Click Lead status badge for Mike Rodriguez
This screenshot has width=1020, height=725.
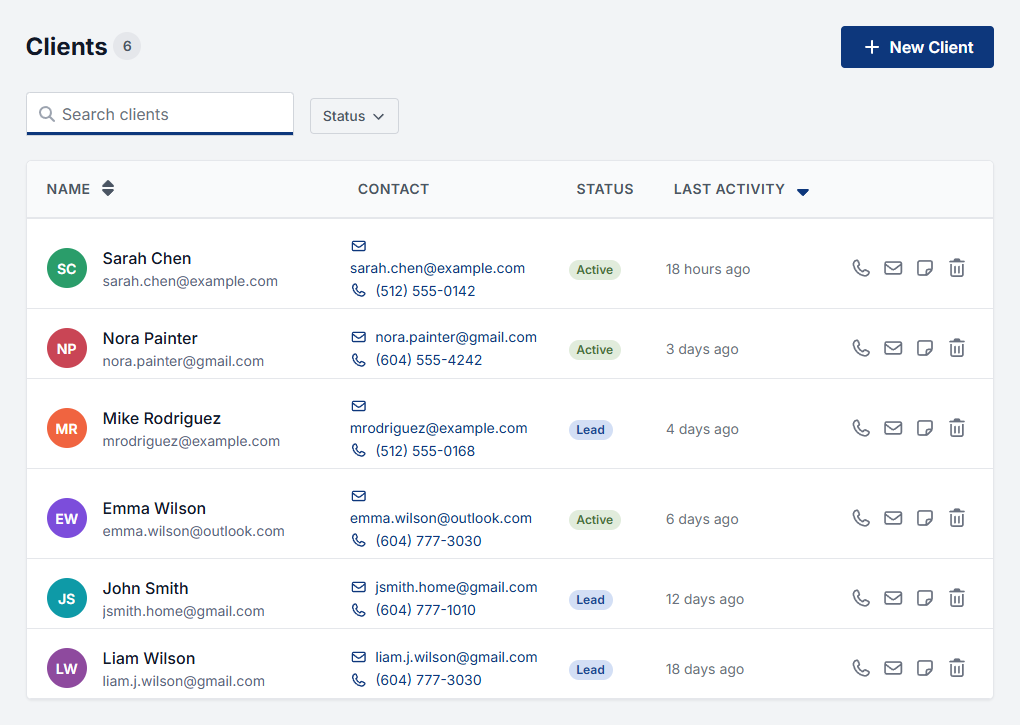tap(590, 429)
